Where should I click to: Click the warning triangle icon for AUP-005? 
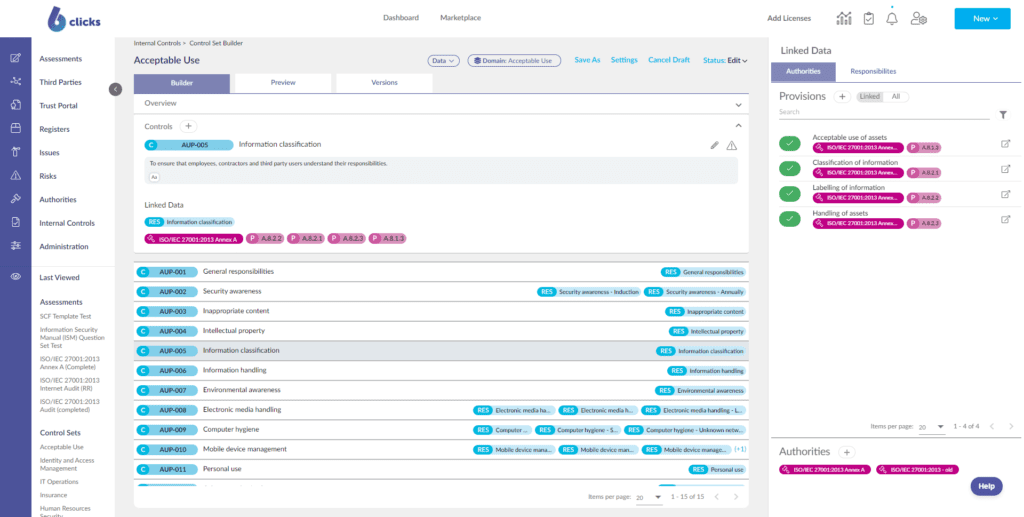[732, 145]
